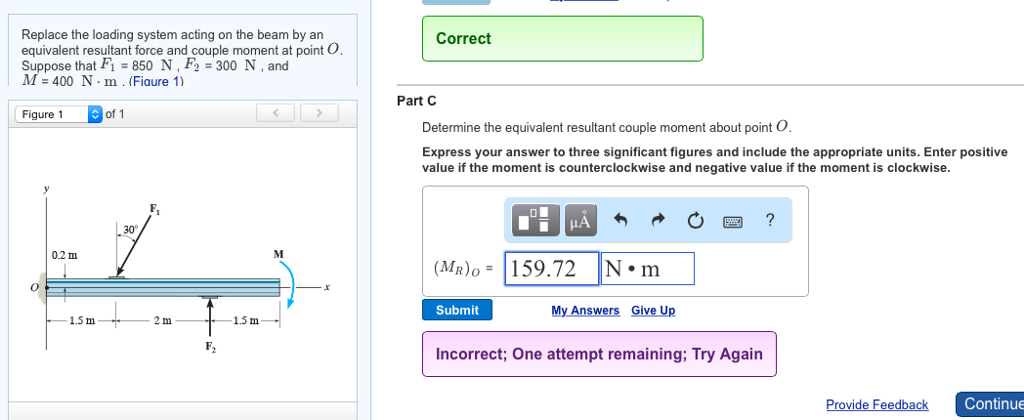Open answer help question mark
The height and width of the screenshot is (420, 1024).
tap(769, 220)
